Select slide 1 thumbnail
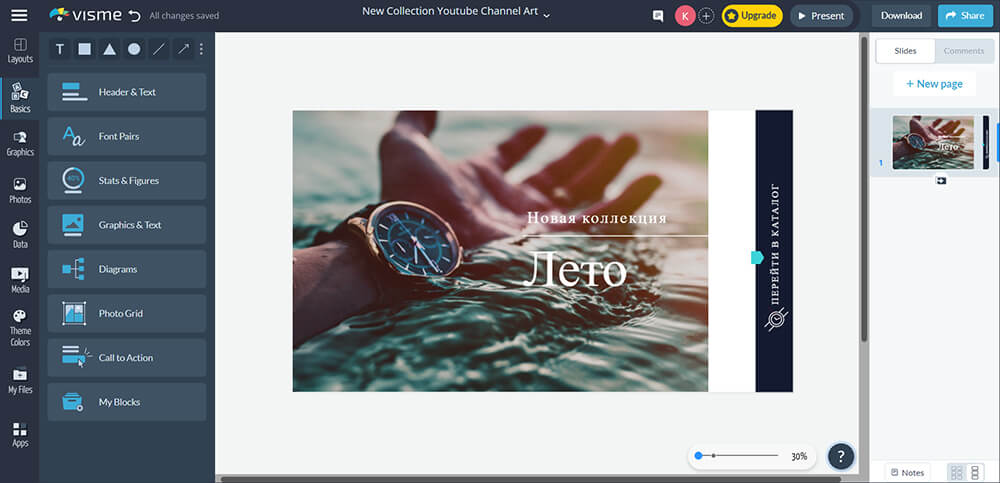 933,142
